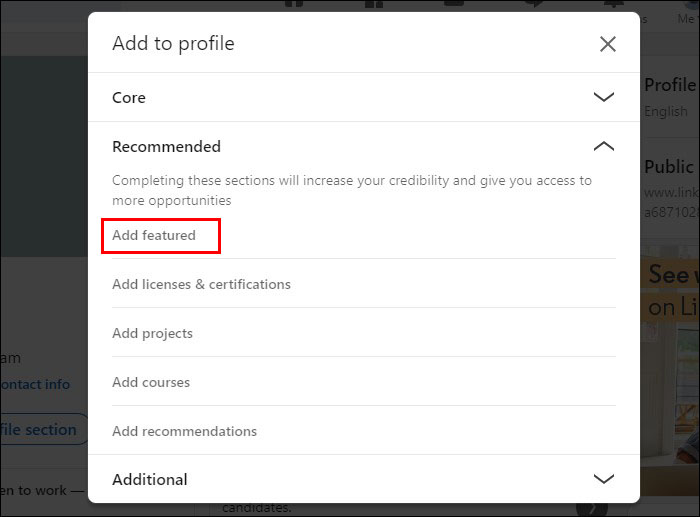Click the Core section heading
The height and width of the screenshot is (517, 700).
[x=129, y=98]
